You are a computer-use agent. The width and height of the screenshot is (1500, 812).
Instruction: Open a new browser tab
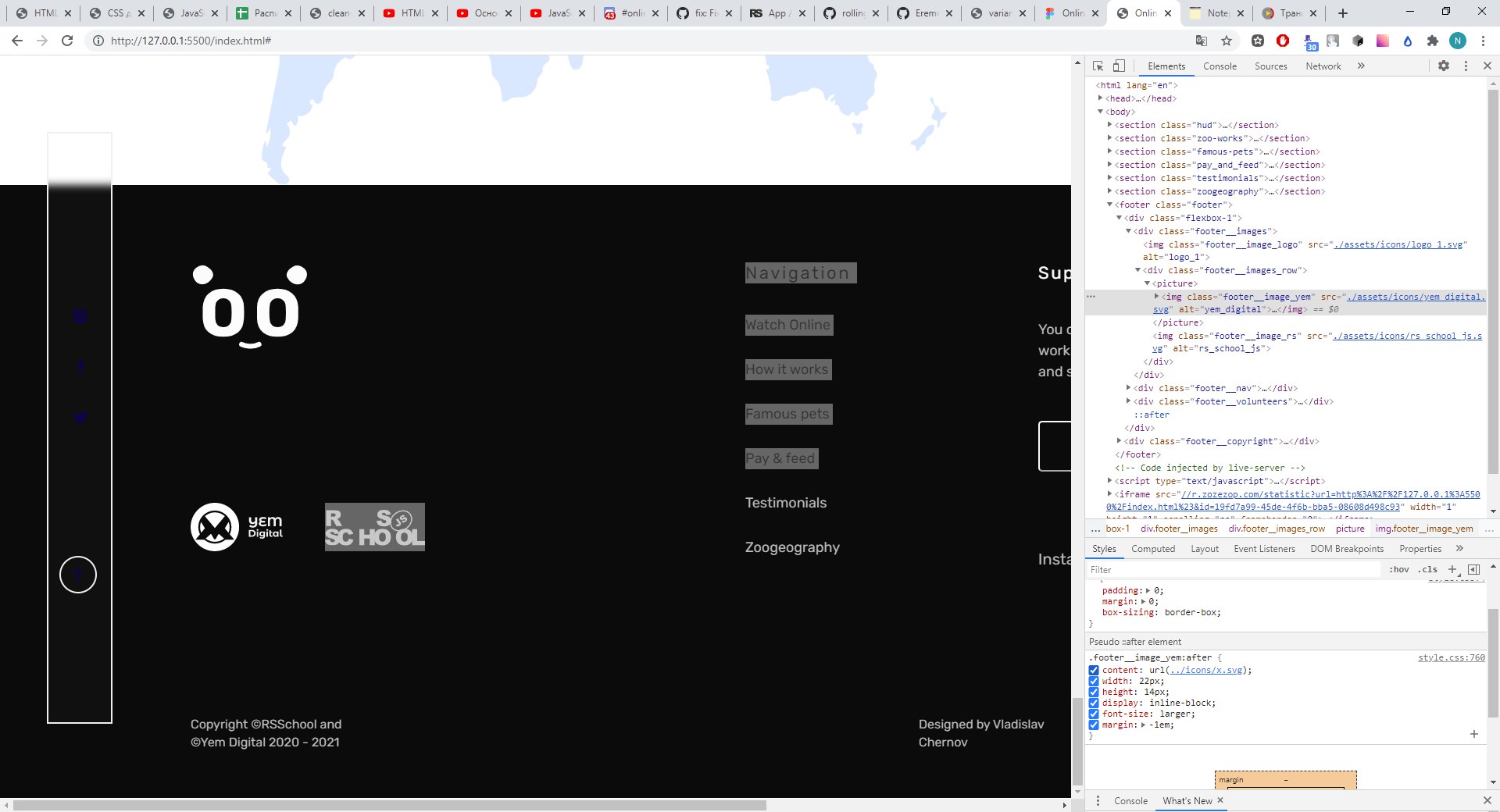(x=1343, y=13)
